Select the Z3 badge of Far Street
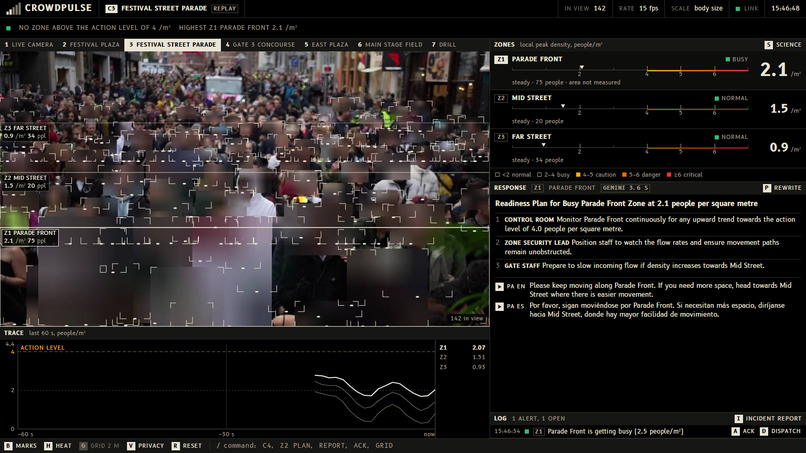 [501, 137]
